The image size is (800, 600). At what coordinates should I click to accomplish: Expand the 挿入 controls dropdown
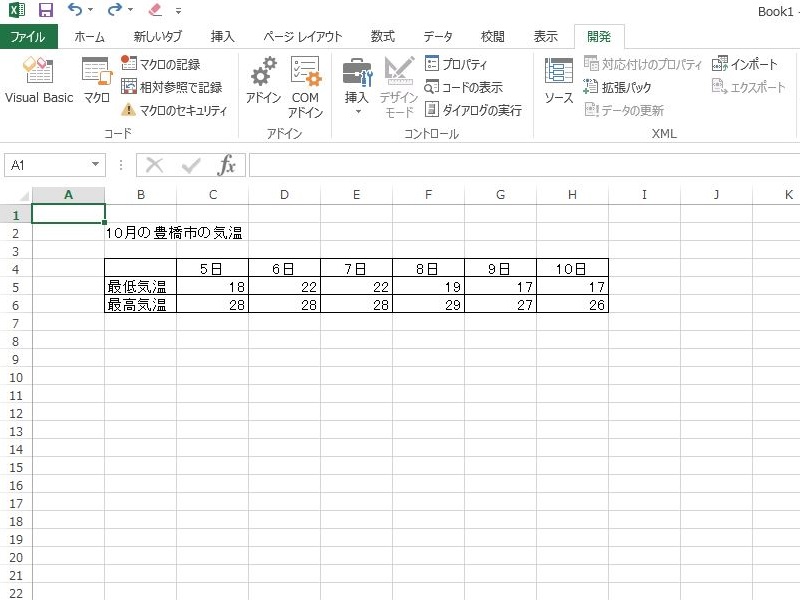tap(357, 110)
